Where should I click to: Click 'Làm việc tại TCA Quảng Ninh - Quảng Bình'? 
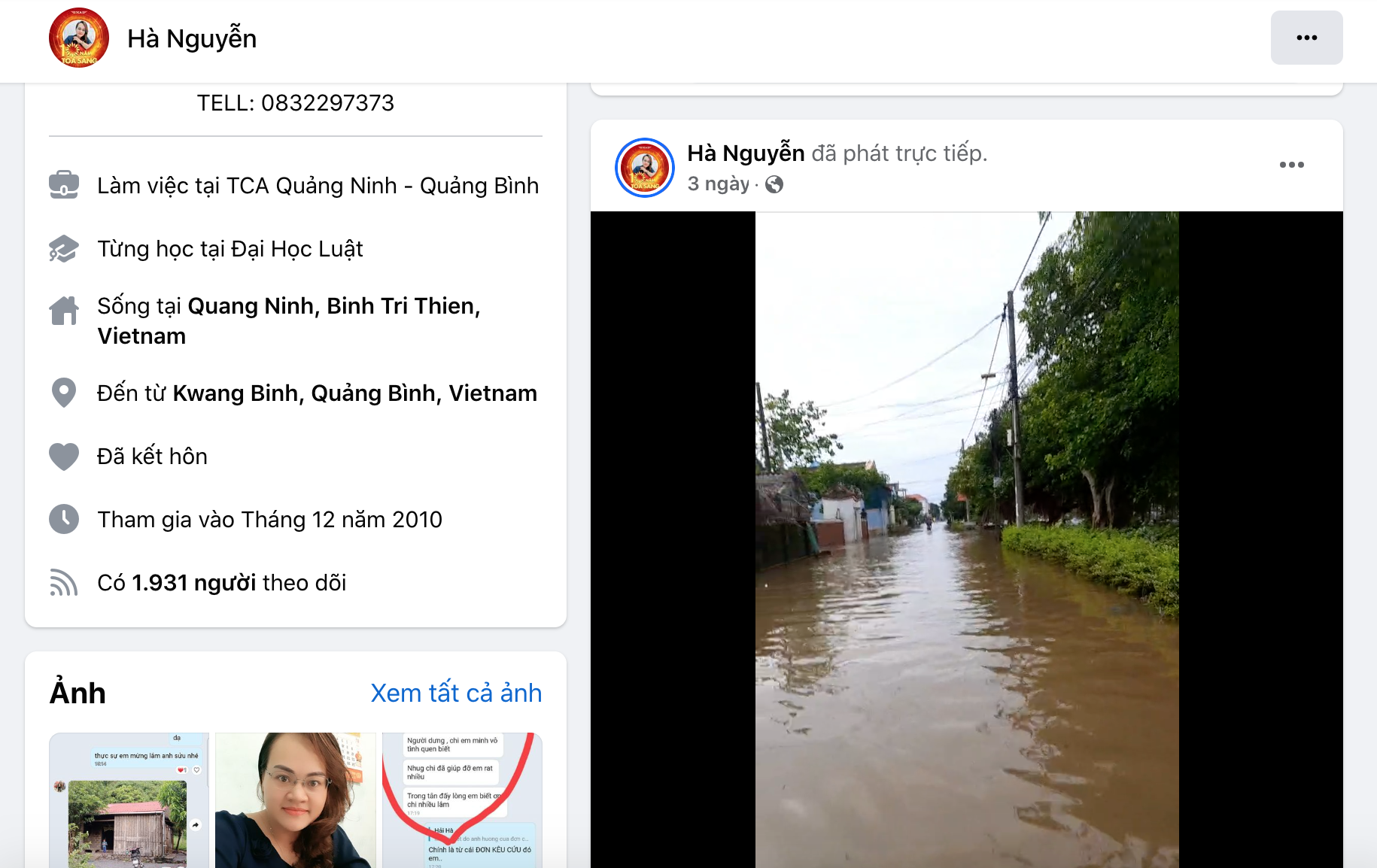pyautogui.click(x=318, y=186)
